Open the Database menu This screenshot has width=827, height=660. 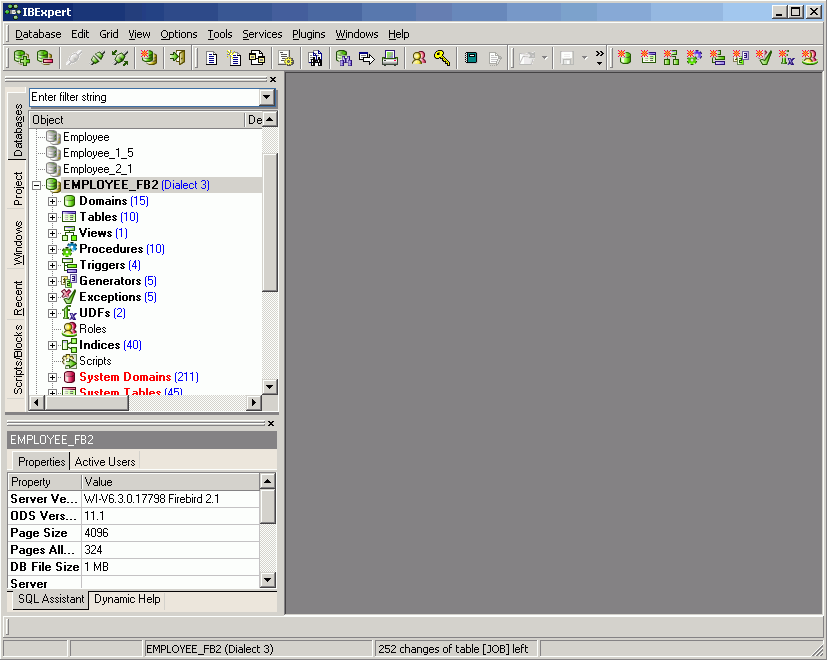(38, 34)
